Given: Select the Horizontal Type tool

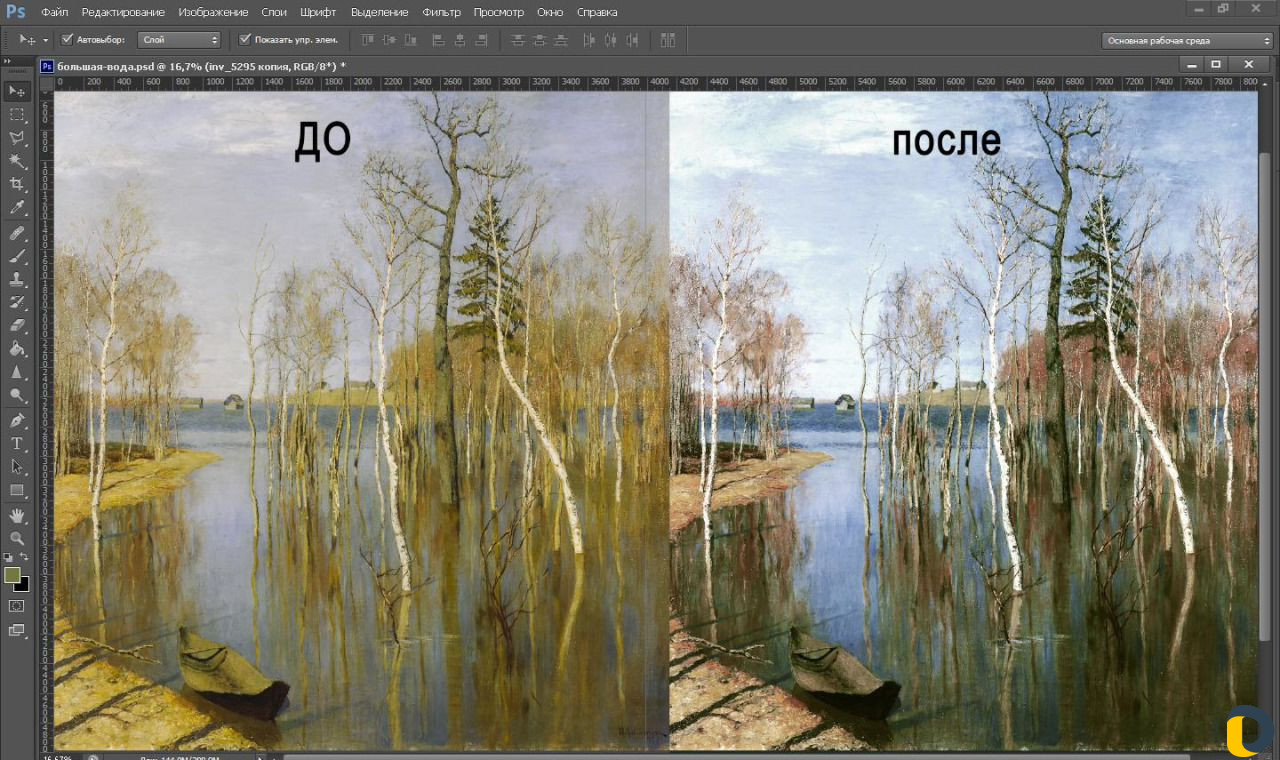Looking at the screenshot, I should point(17,443).
